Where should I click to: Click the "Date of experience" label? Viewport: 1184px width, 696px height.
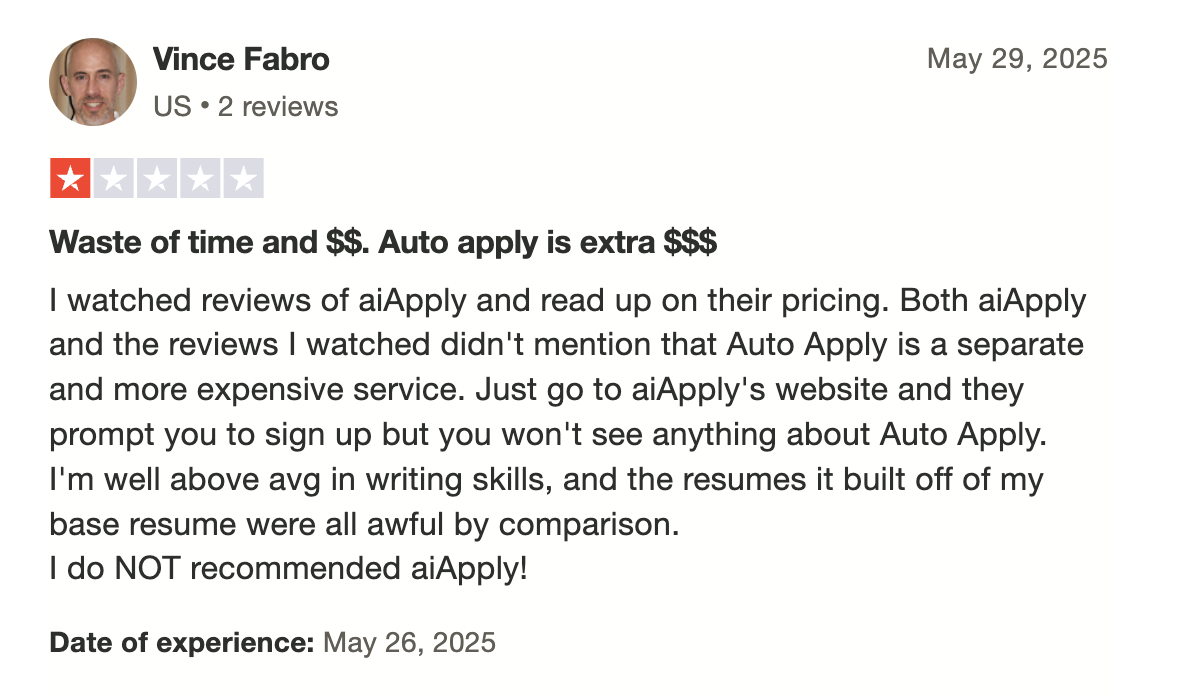coord(181,642)
